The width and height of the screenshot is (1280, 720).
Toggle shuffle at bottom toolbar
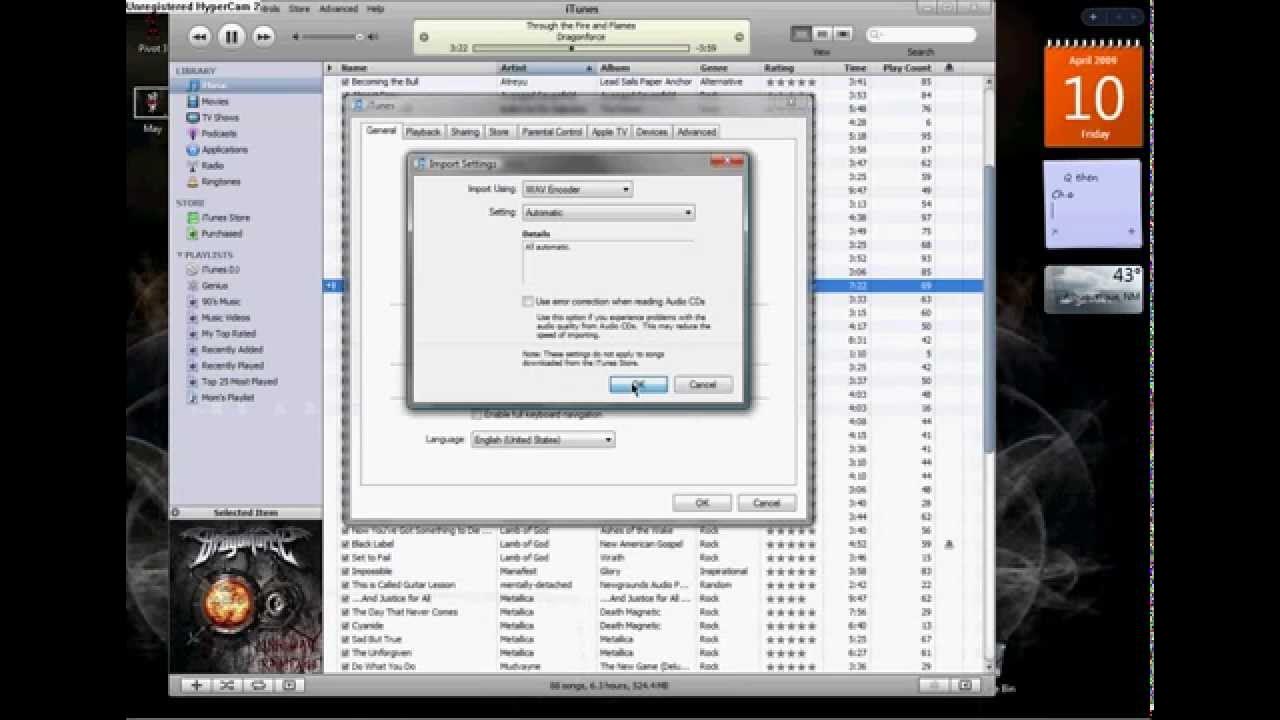(x=227, y=685)
